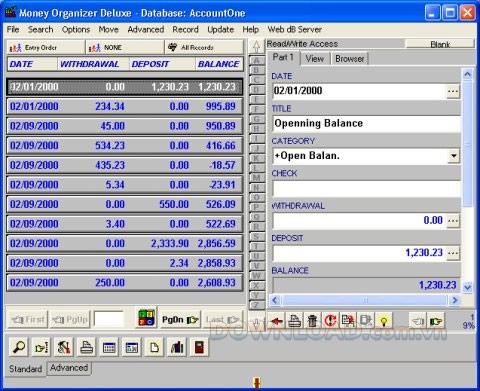
Task: Click the Last navigation button
Action: click(222, 320)
